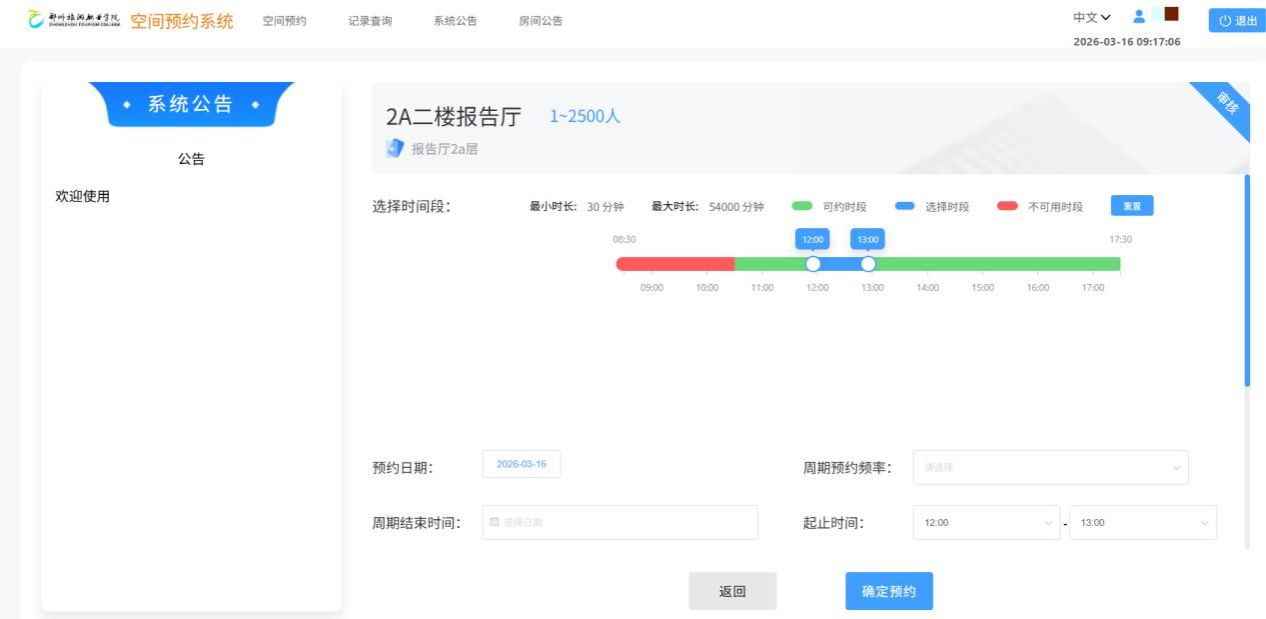Open the 13:00 end time dropdown
Viewport: 1266px width, 619px height.
1142,522
